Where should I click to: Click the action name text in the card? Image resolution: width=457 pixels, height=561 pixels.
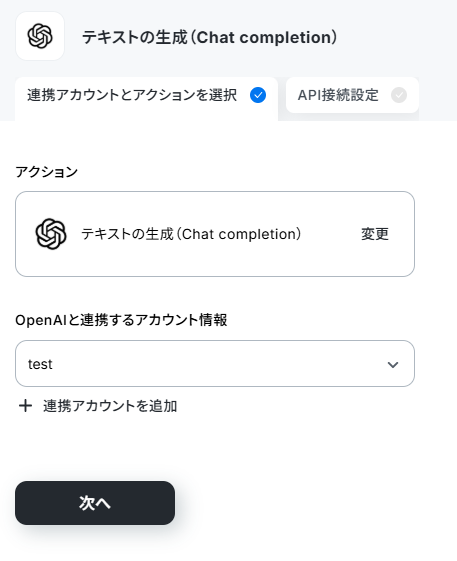point(191,234)
